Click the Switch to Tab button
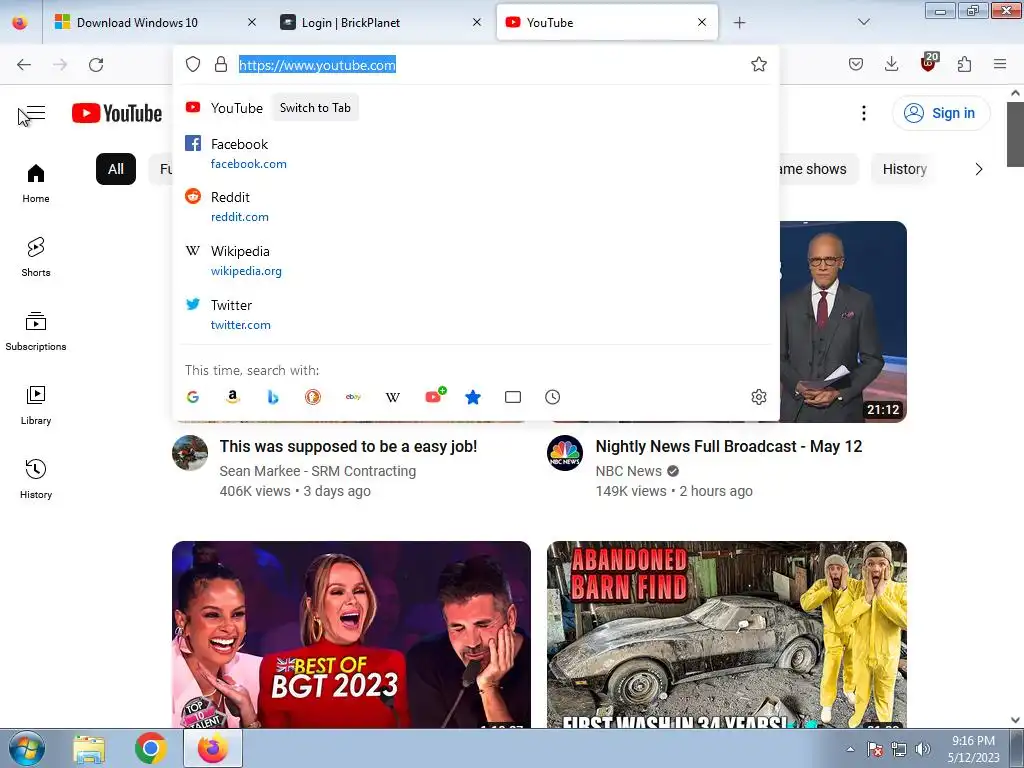1024x768 pixels. pos(315,108)
